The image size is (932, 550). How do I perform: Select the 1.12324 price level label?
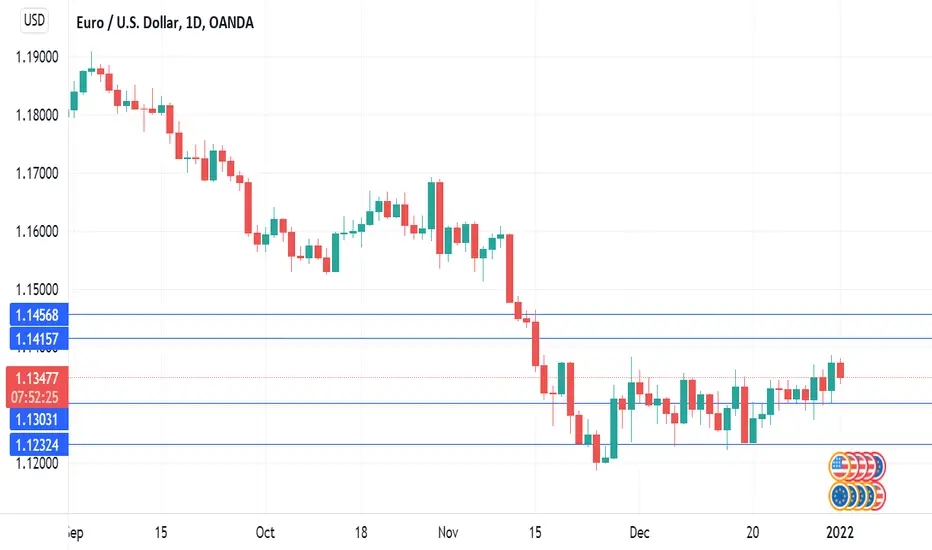tap(39, 445)
